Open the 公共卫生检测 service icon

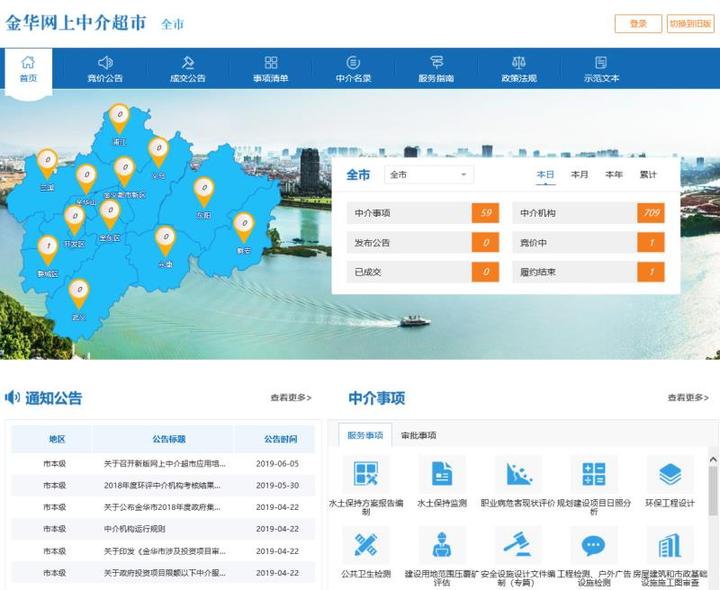(x=366, y=545)
